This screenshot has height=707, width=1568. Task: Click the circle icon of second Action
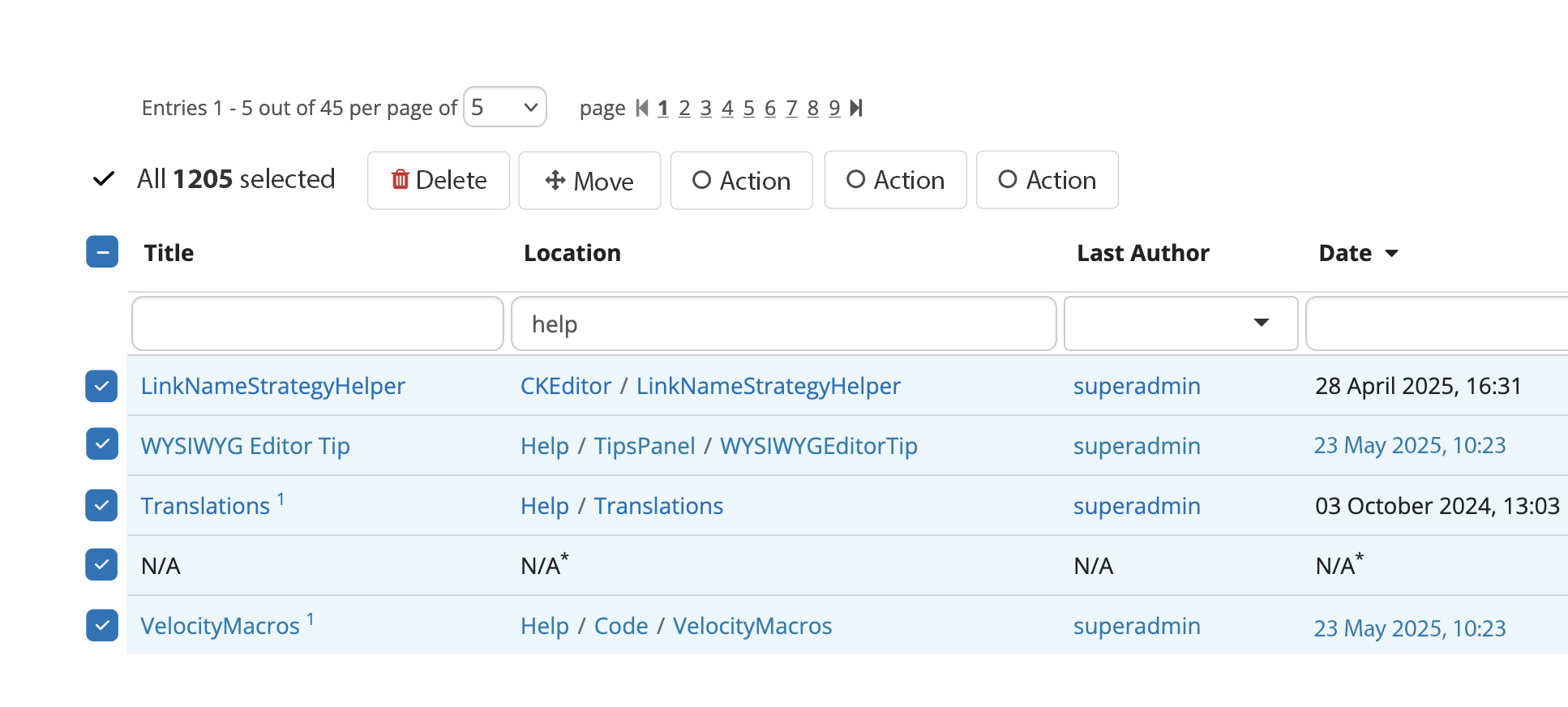(x=855, y=179)
